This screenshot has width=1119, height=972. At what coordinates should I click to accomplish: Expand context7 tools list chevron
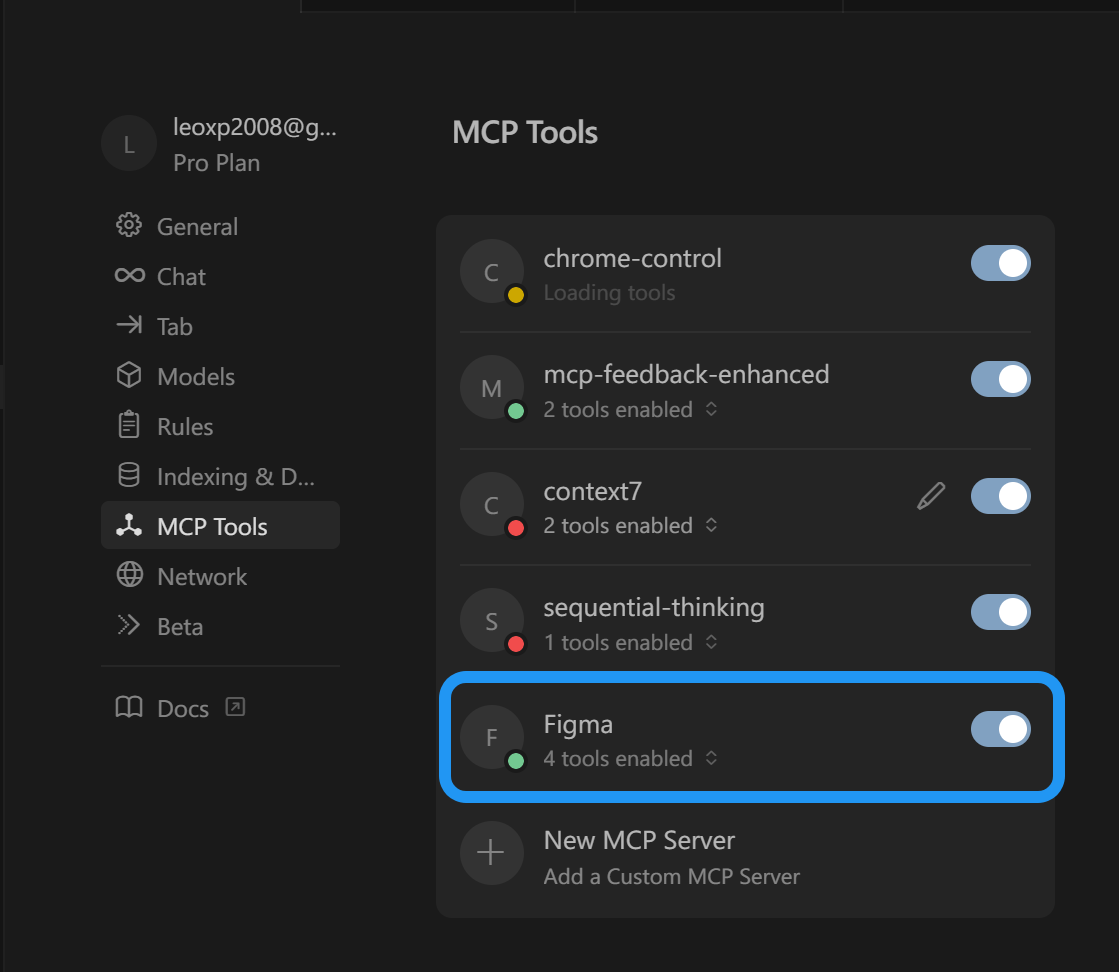coord(712,525)
